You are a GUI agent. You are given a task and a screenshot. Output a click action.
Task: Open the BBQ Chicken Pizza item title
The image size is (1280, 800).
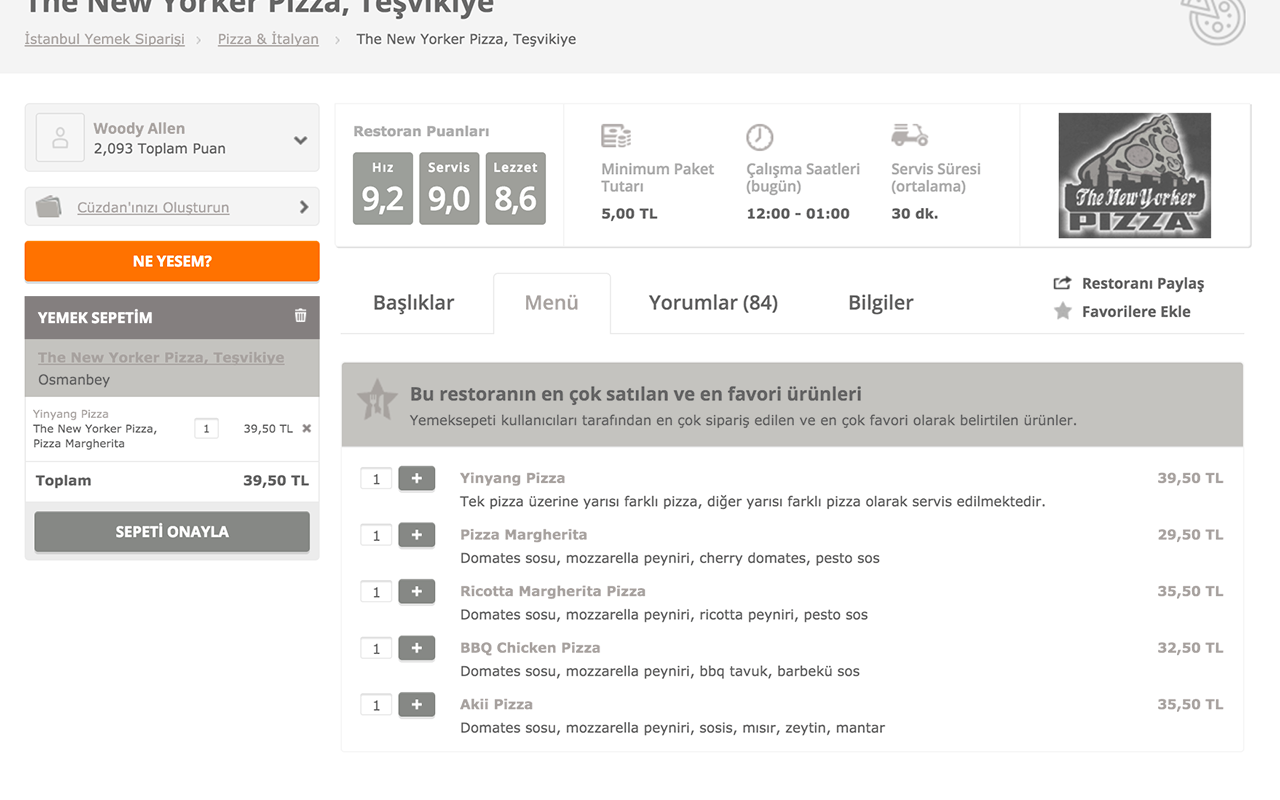530,648
